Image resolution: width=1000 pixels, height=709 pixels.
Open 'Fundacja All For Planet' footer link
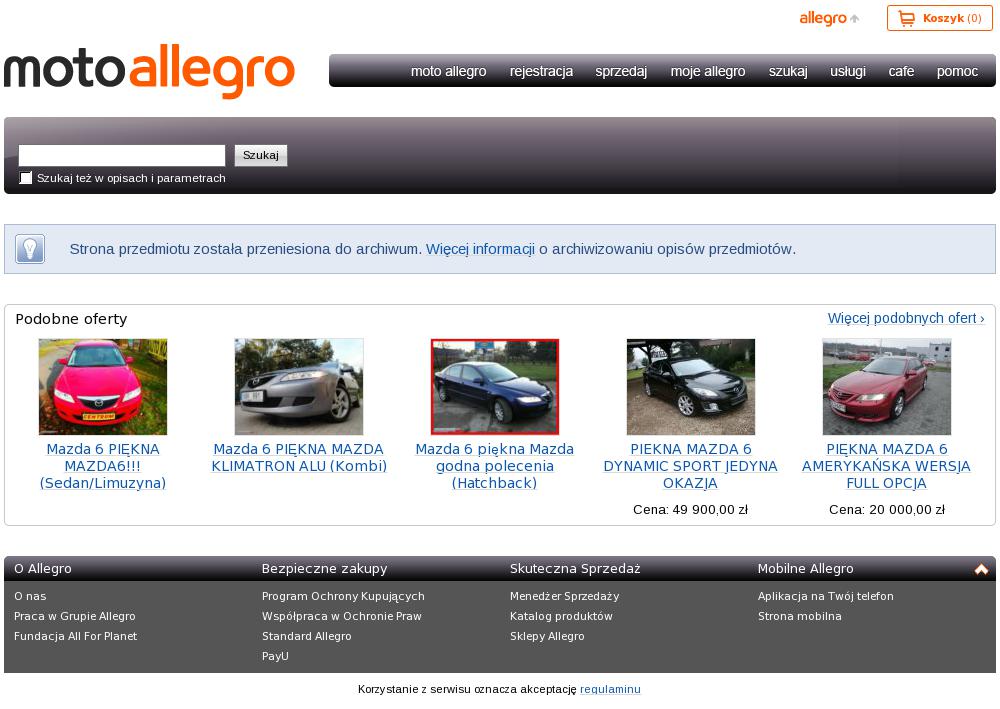[75, 636]
